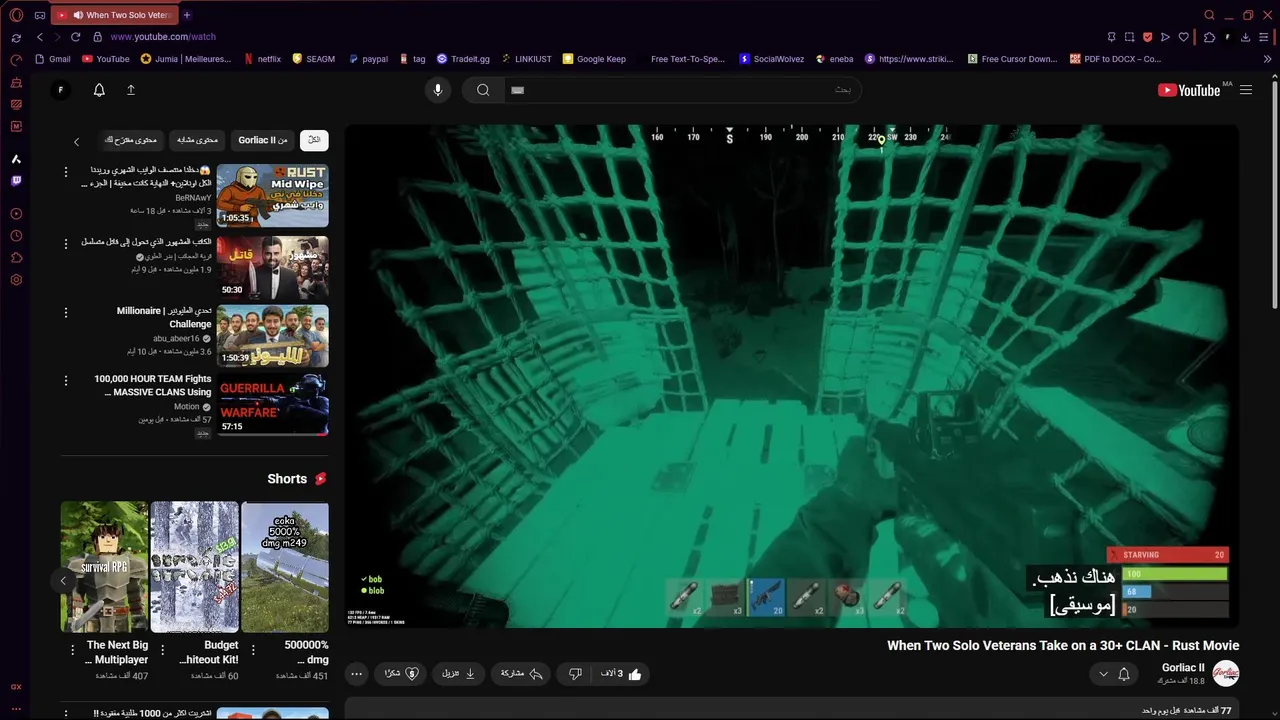Open options for 100,000 HOUR TEAM video
This screenshot has height=720, width=1280.
tap(66, 381)
